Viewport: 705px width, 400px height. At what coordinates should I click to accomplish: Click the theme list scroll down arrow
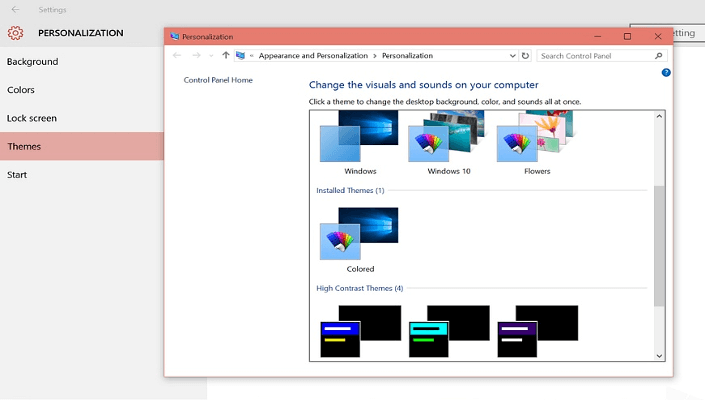tap(659, 356)
